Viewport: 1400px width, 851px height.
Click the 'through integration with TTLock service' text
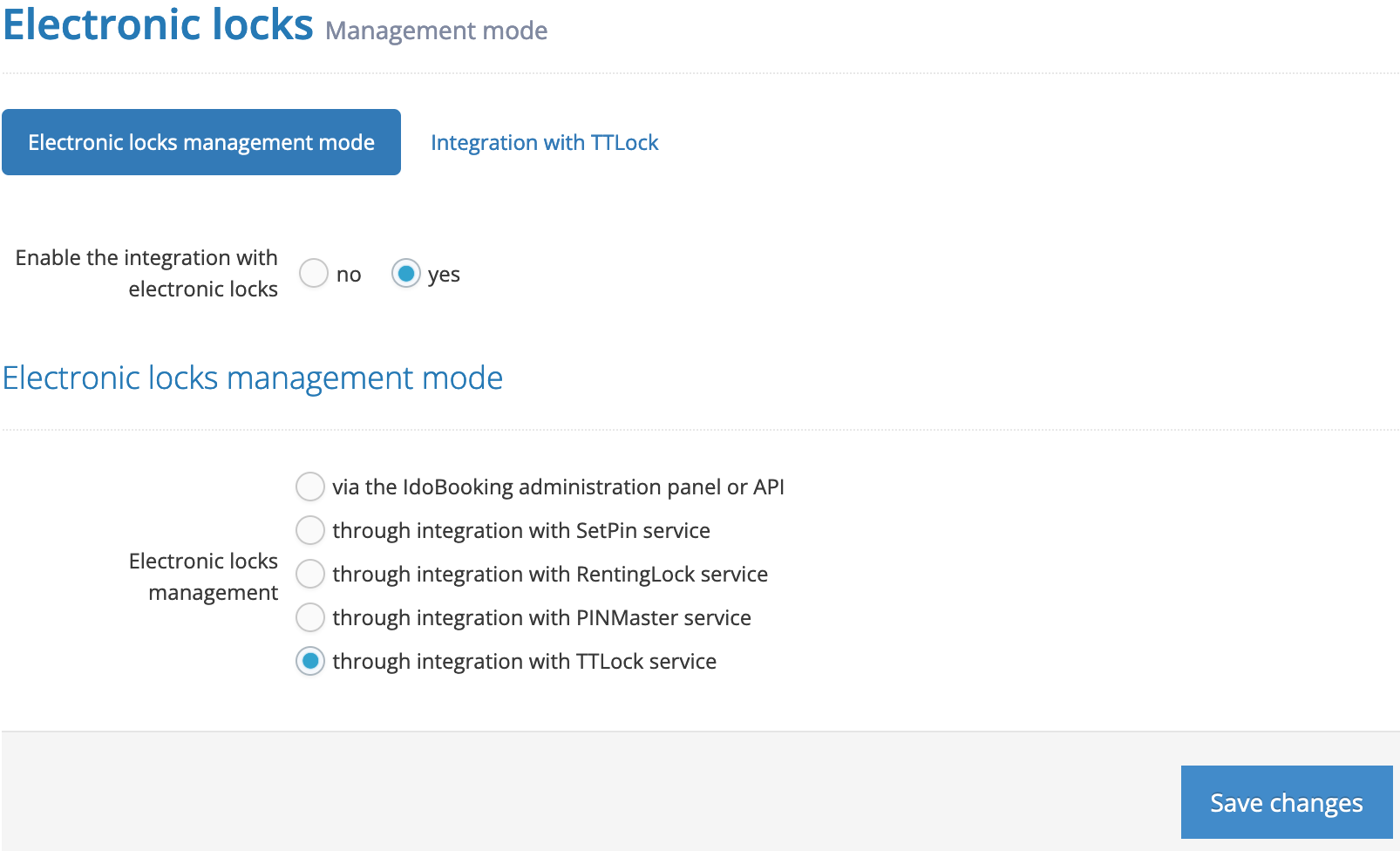tap(524, 661)
